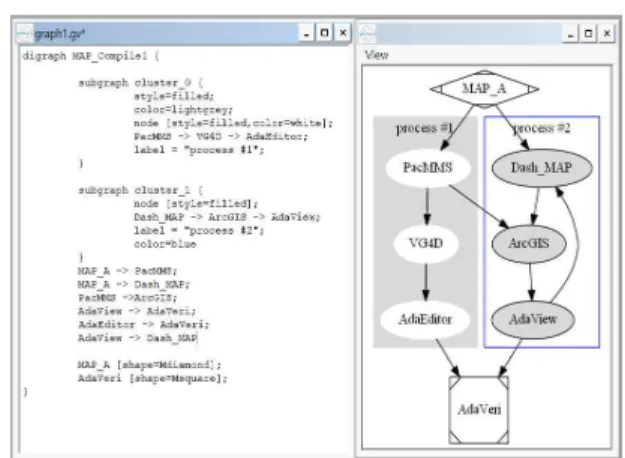Image resolution: width=625 pixels, height=458 pixels.
Task: Click the 'subgraph cluster_0 {' line
Action: 141,83
